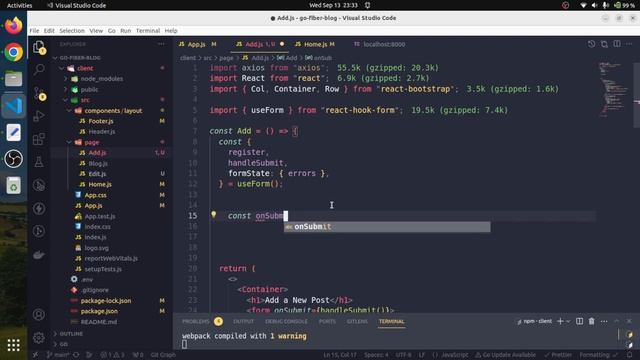This screenshot has height=360, width=640.
Task: Click the UTF-8 encoding indicator
Action: point(403,355)
